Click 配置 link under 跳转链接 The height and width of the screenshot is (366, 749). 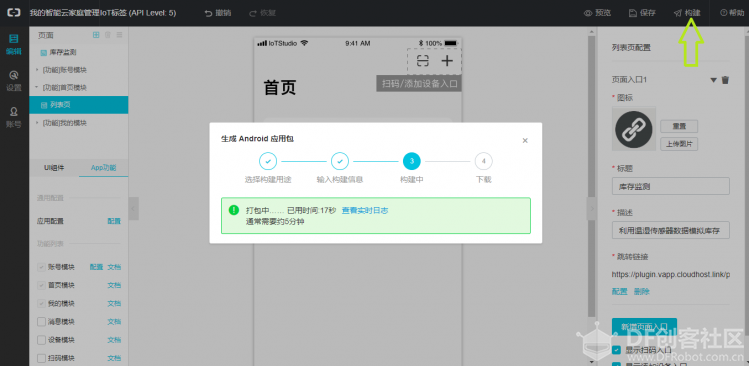(620, 291)
